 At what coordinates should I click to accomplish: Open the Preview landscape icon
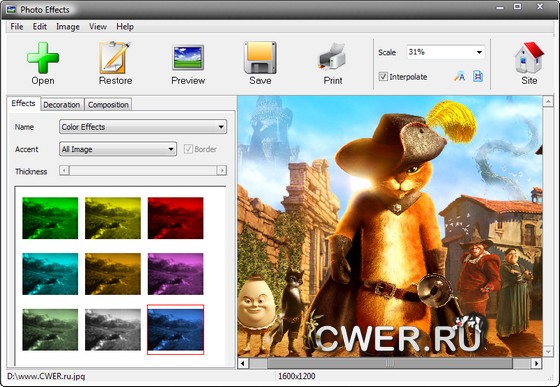[188, 57]
